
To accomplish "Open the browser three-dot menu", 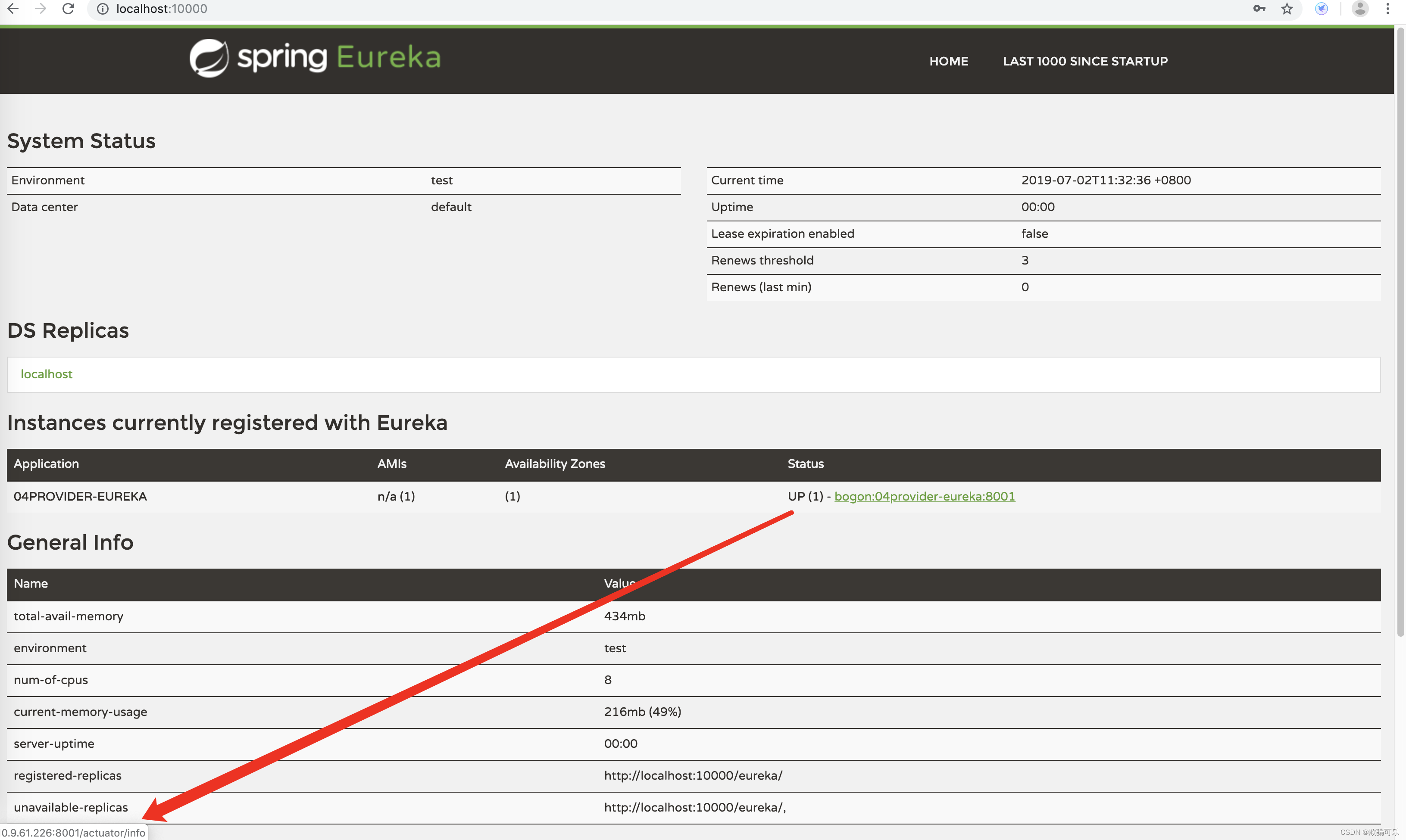I will point(1388,9).
